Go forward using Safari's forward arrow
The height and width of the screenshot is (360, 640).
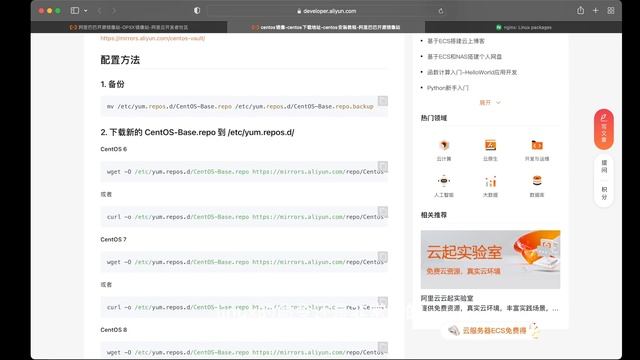tap(114, 11)
